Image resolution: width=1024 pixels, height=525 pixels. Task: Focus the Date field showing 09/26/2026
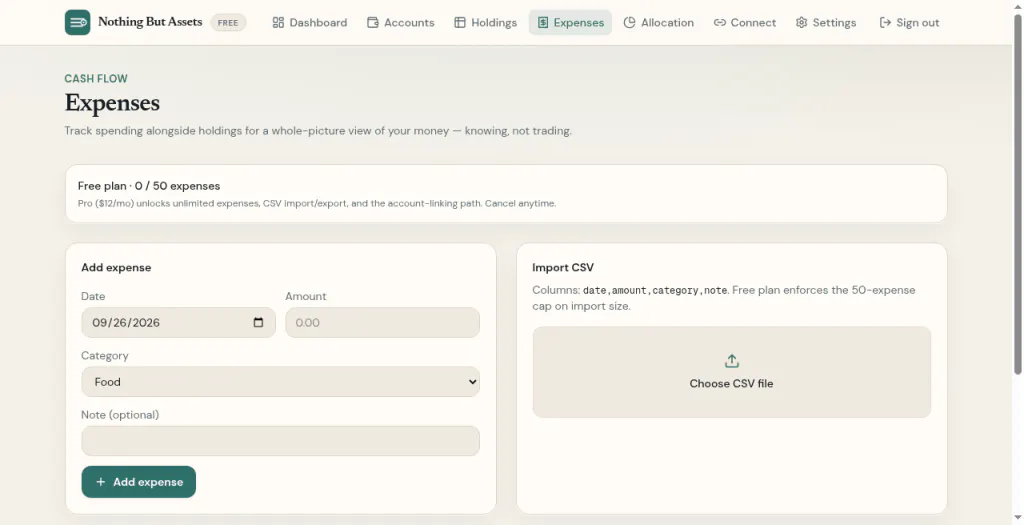[x=178, y=323]
